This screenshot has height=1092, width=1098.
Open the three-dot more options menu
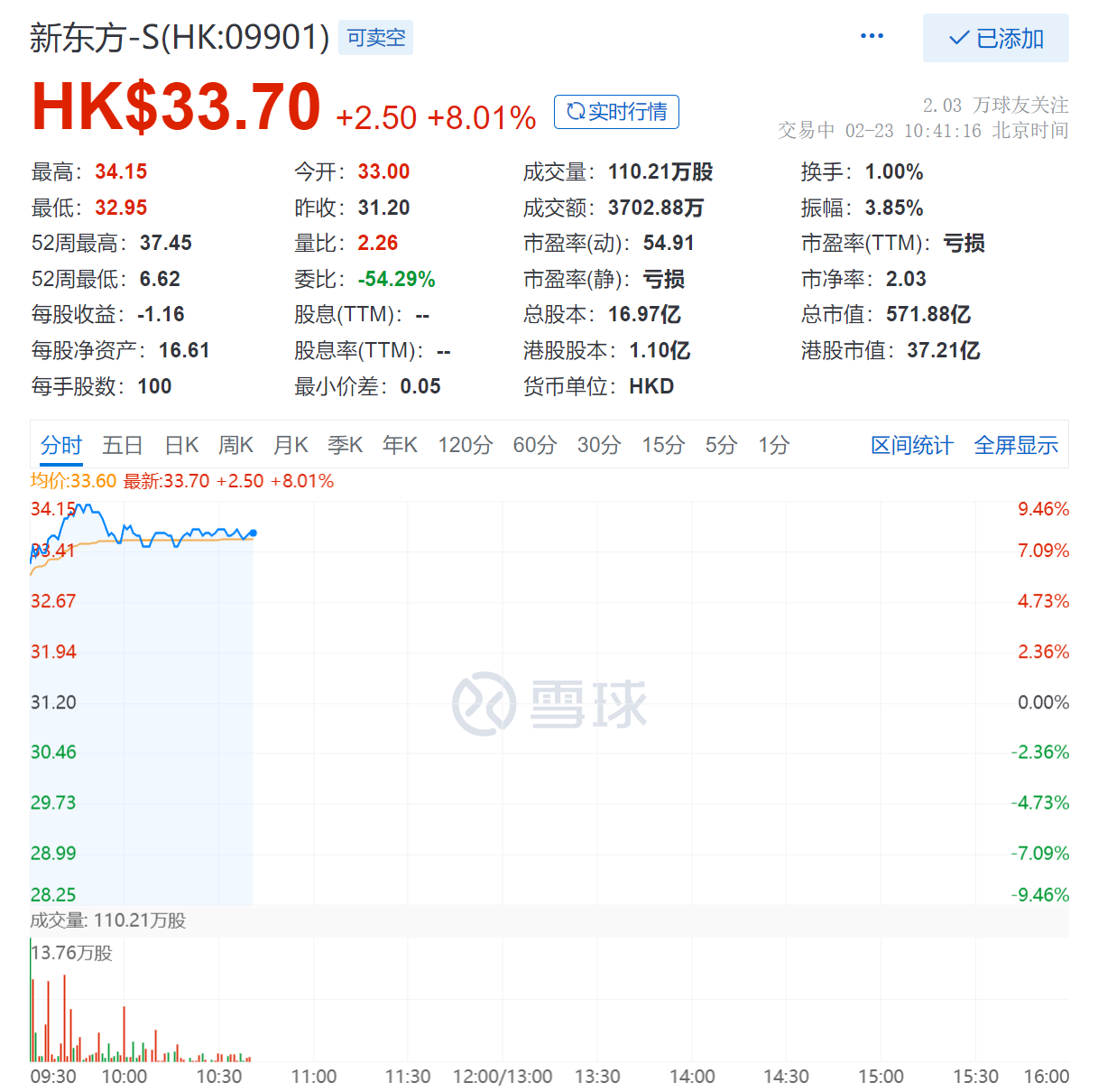coord(872,36)
